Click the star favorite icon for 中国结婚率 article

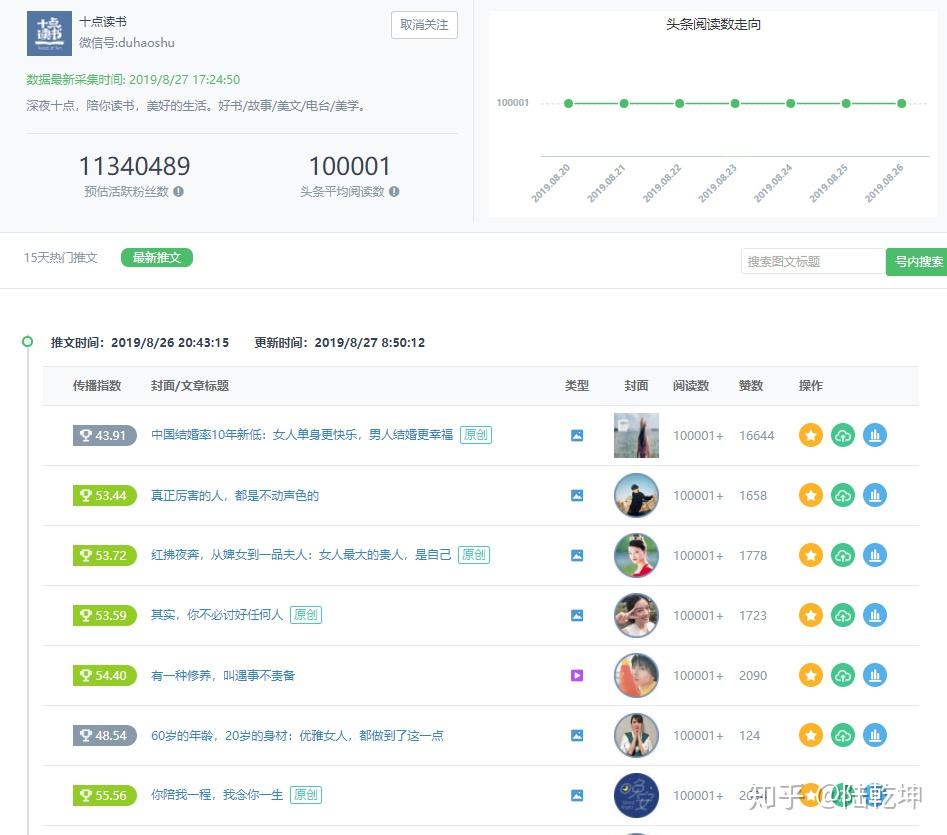pos(811,435)
